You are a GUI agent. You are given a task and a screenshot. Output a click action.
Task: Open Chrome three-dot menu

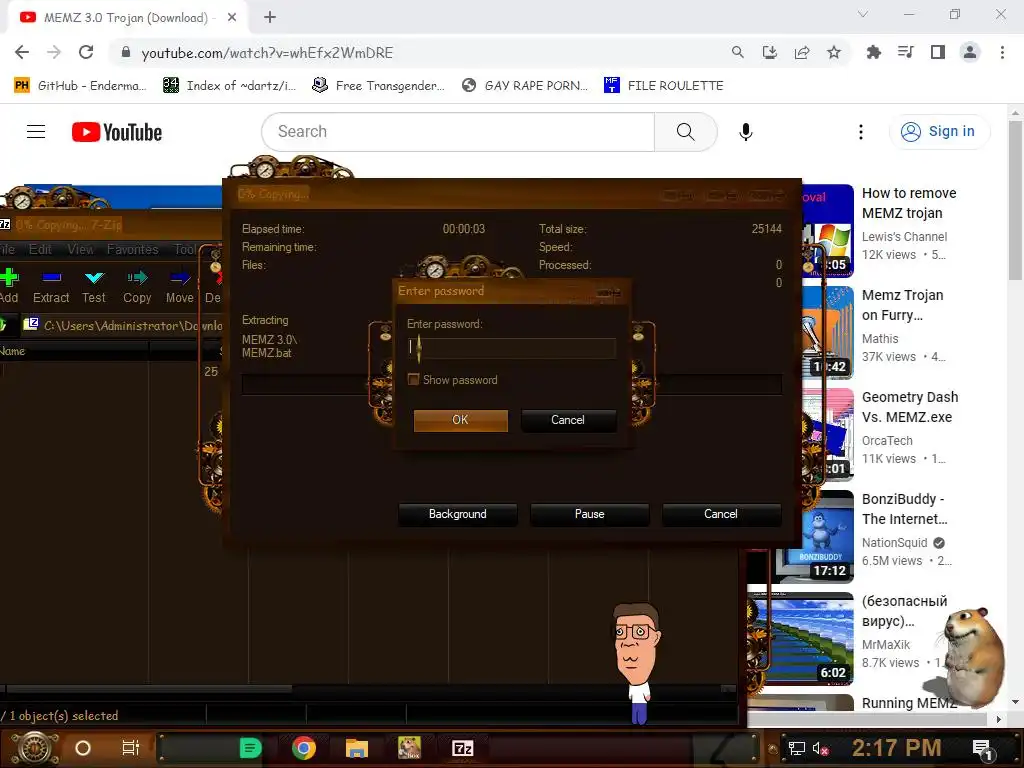[1002, 53]
